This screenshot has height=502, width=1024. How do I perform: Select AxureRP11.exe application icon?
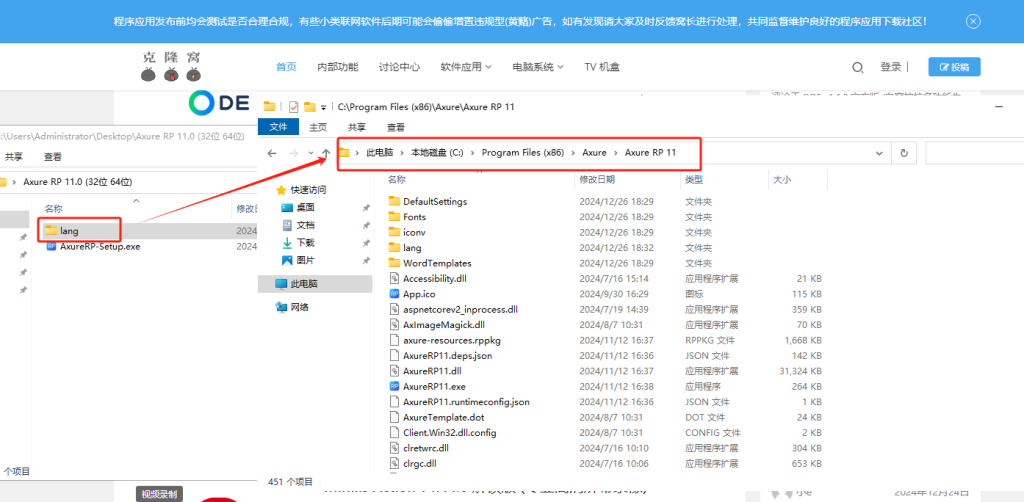(394, 386)
